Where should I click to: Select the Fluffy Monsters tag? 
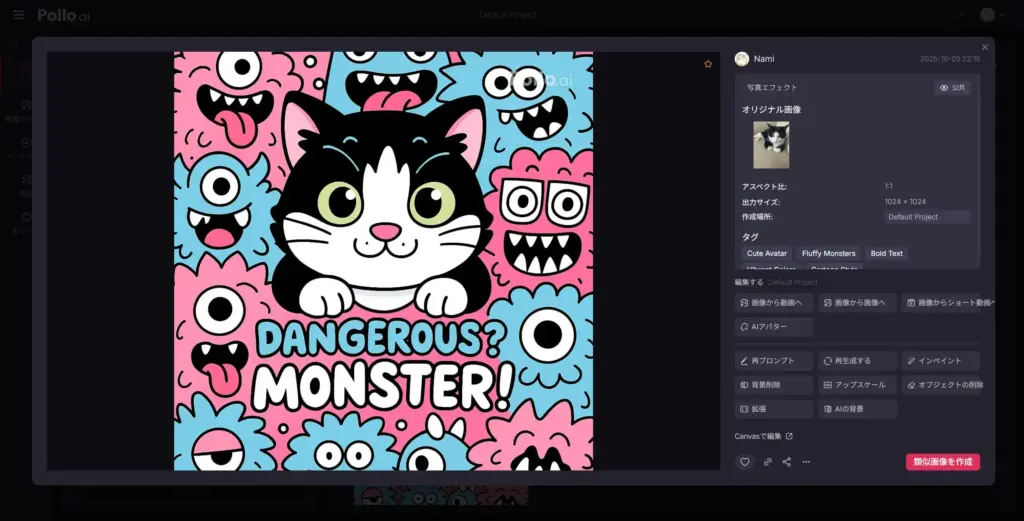[828, 253]
